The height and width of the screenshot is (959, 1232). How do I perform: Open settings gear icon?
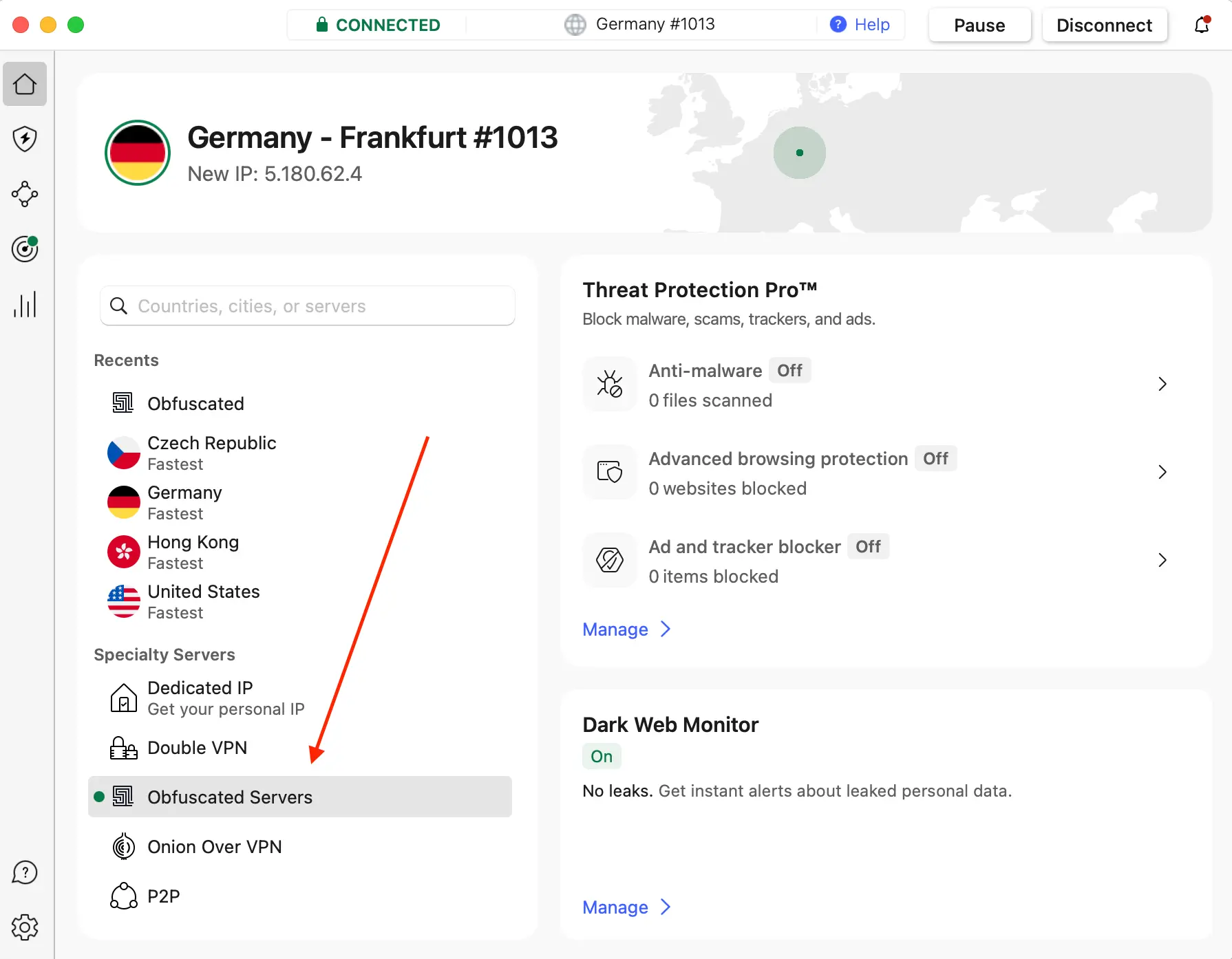25,927
